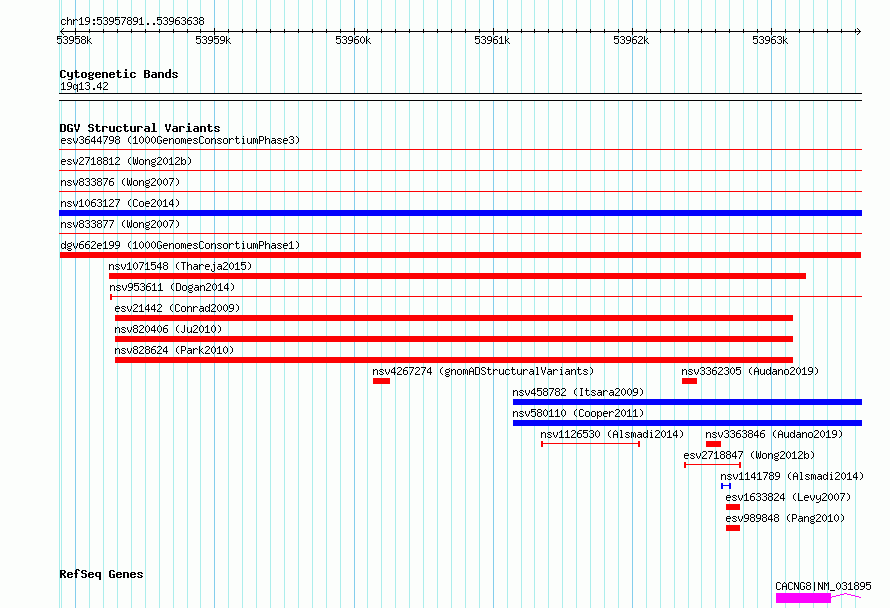The width and height of the screenshot is (890, 608).
Task: Open the nsv1071548 (Thareja2015) variant label
Action: [x=180, y=266]
